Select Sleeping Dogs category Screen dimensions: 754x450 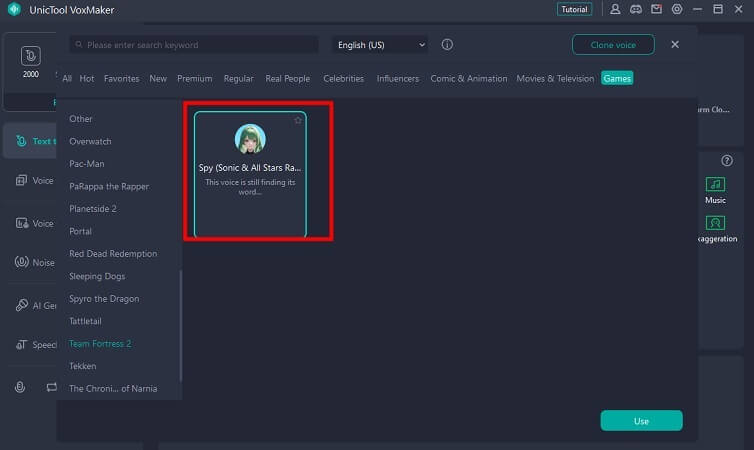pos(97,276)
